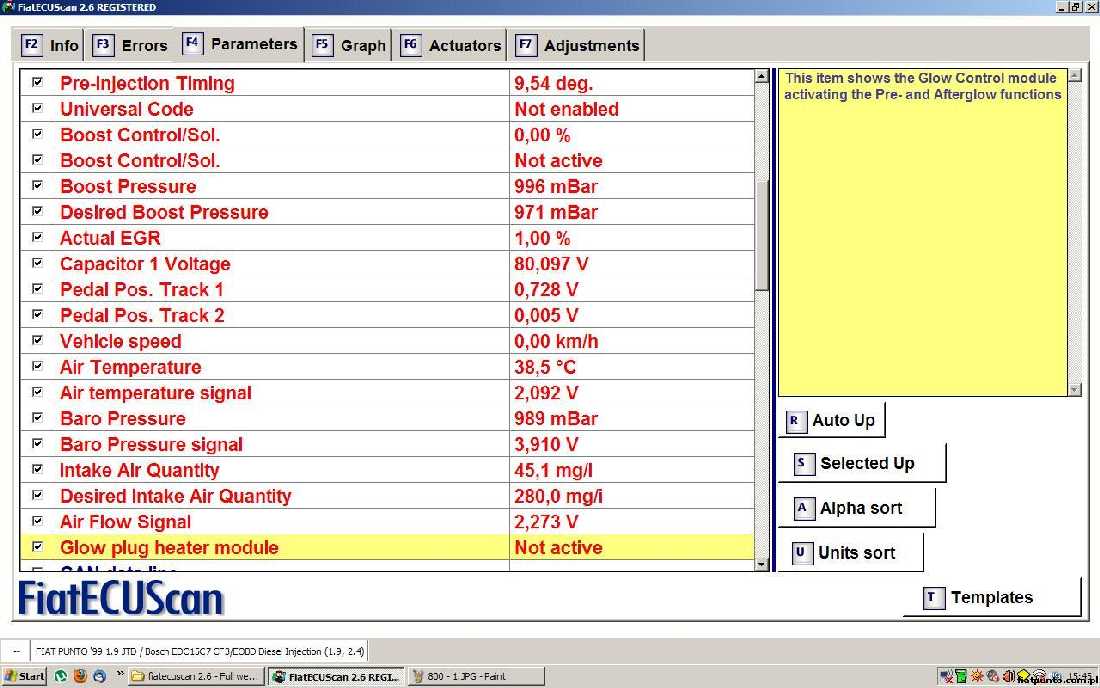Sort parameters with Alpha sort
The height and width of the screenshot is (688, 1100).
pyautogui.click(x=857, y=508)
